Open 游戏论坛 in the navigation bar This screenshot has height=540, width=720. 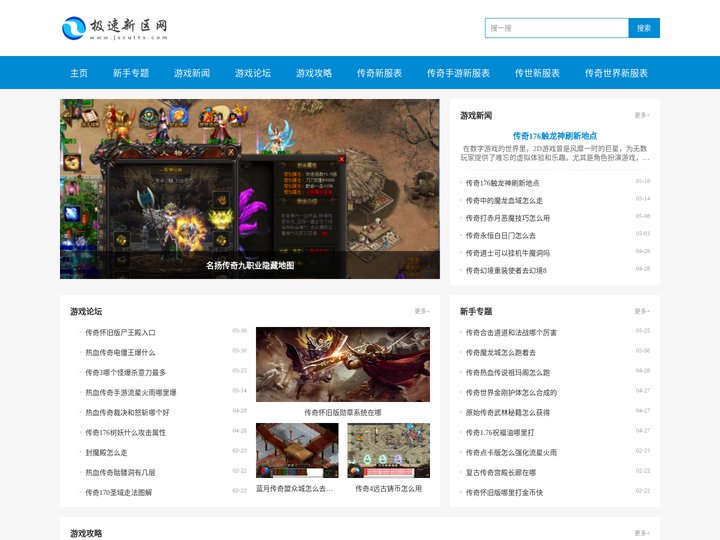point(253,73)
